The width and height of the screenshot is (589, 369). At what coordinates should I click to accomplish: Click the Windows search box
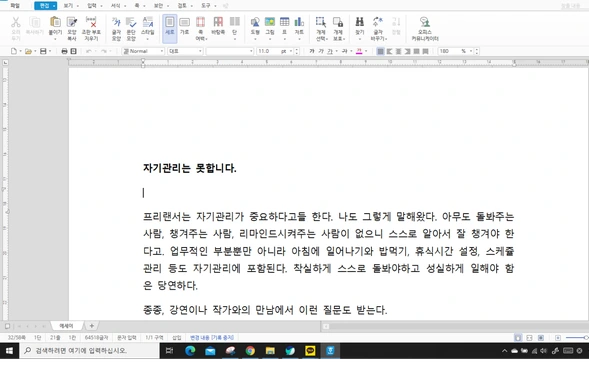tap(89, 351)
